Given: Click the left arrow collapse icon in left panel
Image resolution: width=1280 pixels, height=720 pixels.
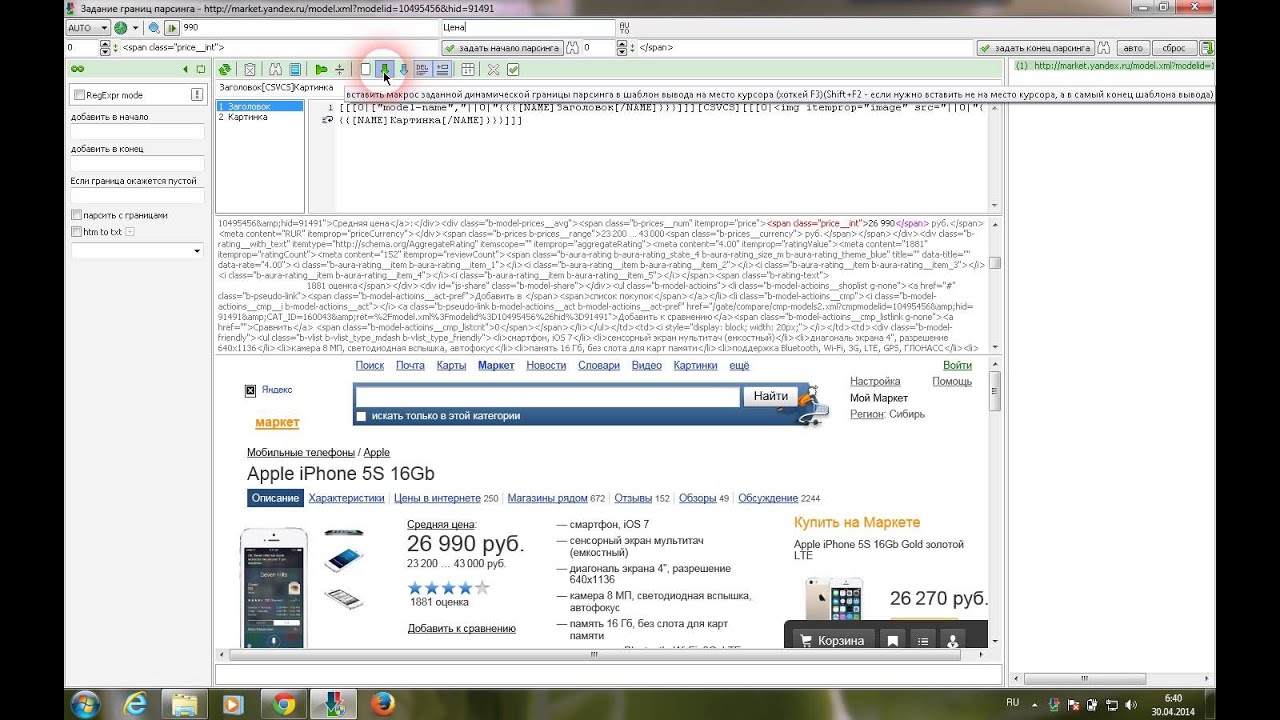Looking at the screenshot, I should 186,69.
